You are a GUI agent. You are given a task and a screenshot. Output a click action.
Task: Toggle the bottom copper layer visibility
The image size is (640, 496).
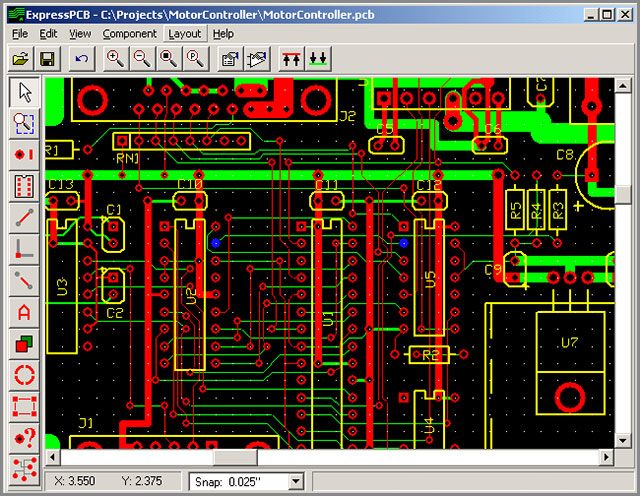point(318,59)
